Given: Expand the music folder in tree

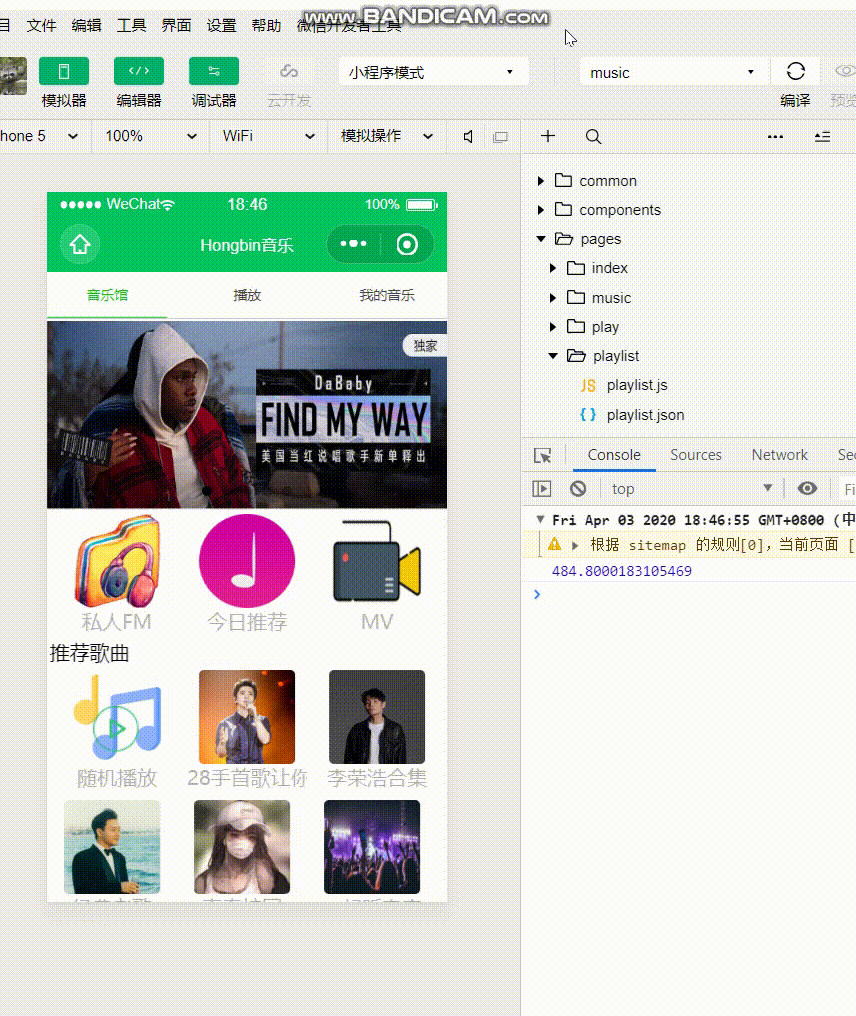Looking at the screenshot, I should 553,298.
